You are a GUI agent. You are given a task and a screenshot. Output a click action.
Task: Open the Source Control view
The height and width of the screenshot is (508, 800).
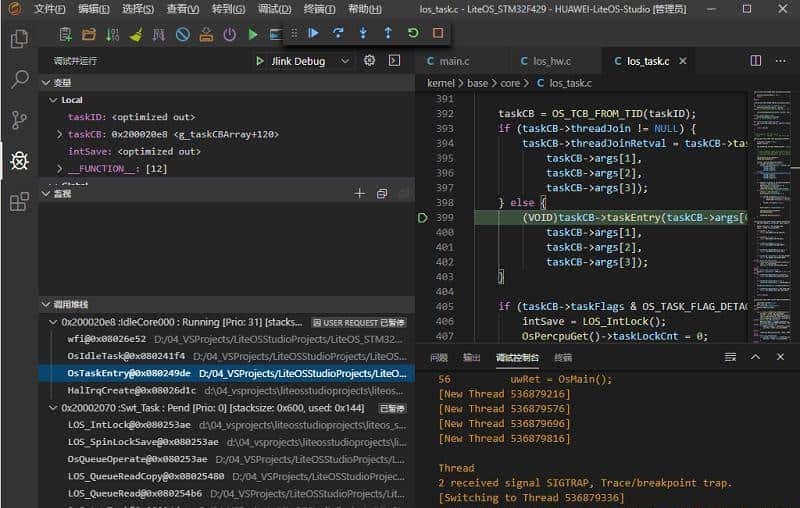click(x=19, y=120)
